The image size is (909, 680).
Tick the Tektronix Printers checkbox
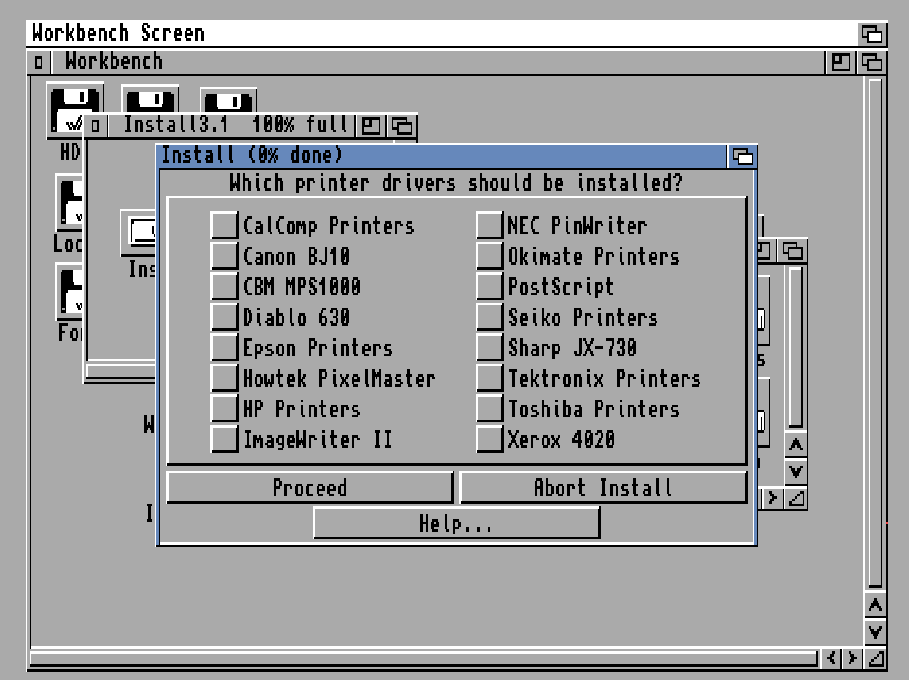pyautogui.click(x=489, y=379)
